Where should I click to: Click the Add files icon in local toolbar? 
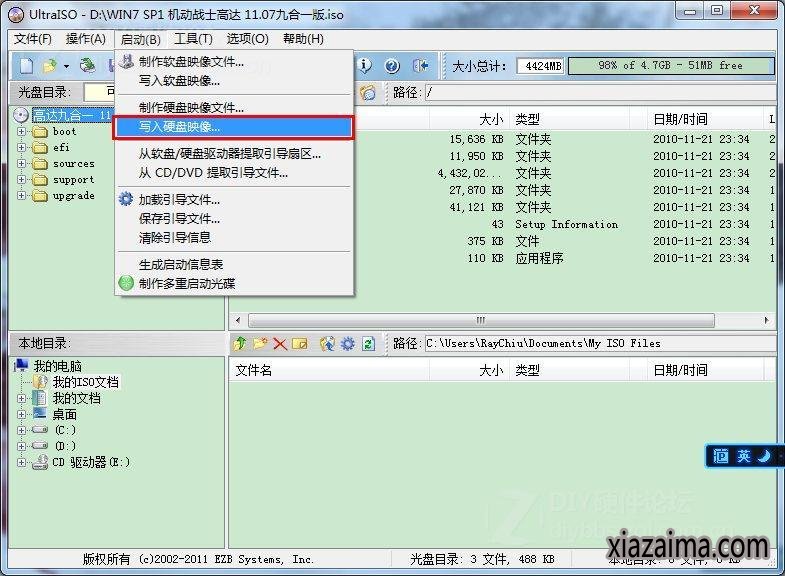(x=327, y=344)
